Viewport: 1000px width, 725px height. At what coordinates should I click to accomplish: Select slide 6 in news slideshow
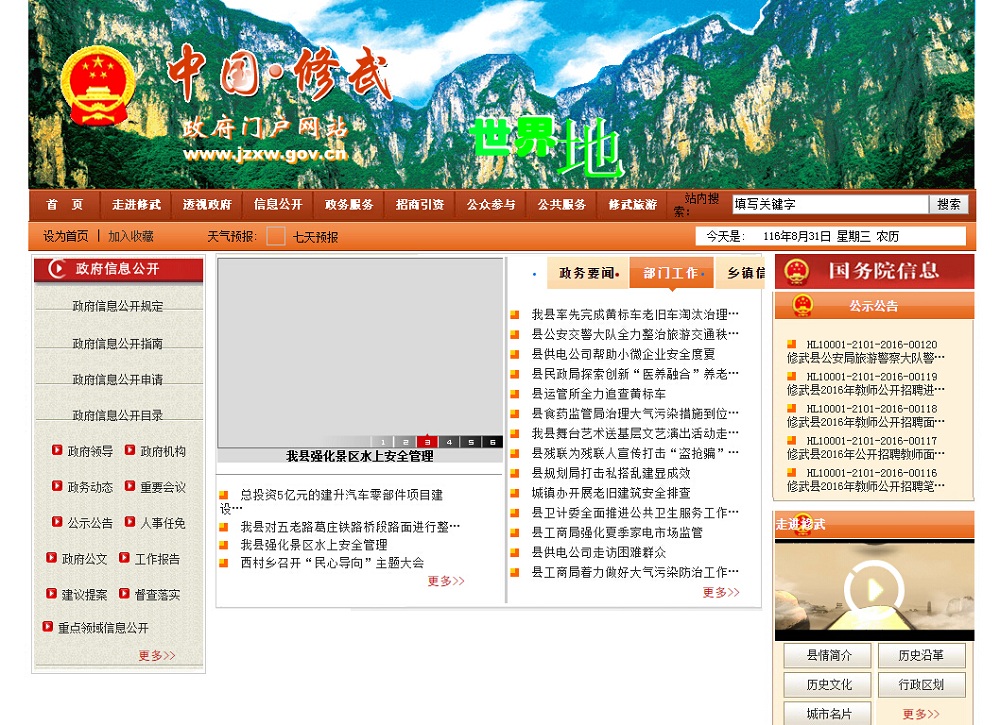point(492,441)
